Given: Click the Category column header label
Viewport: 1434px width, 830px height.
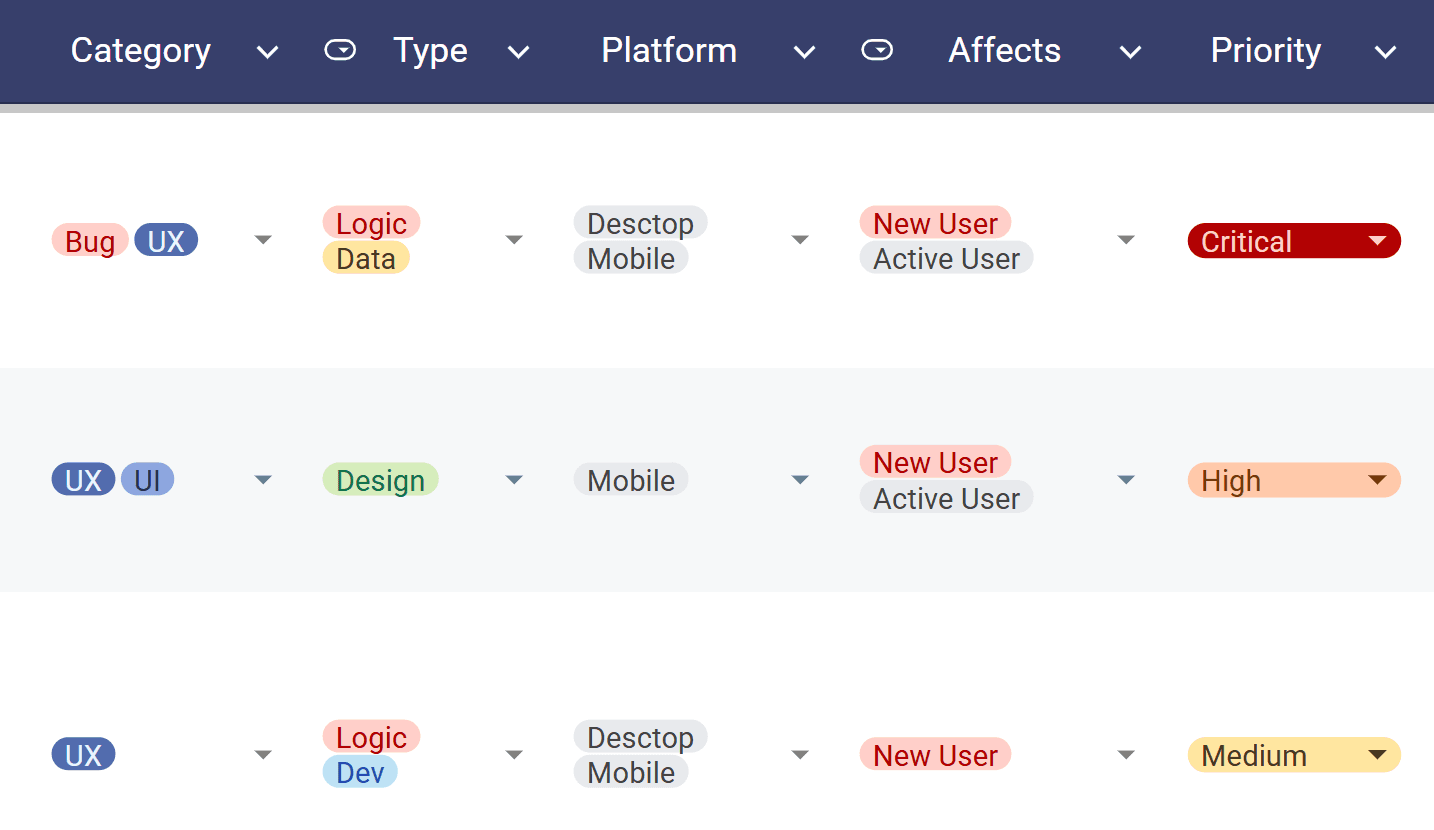Looking at the screenshot, I should pyautogui.click(x=141, y=51).
